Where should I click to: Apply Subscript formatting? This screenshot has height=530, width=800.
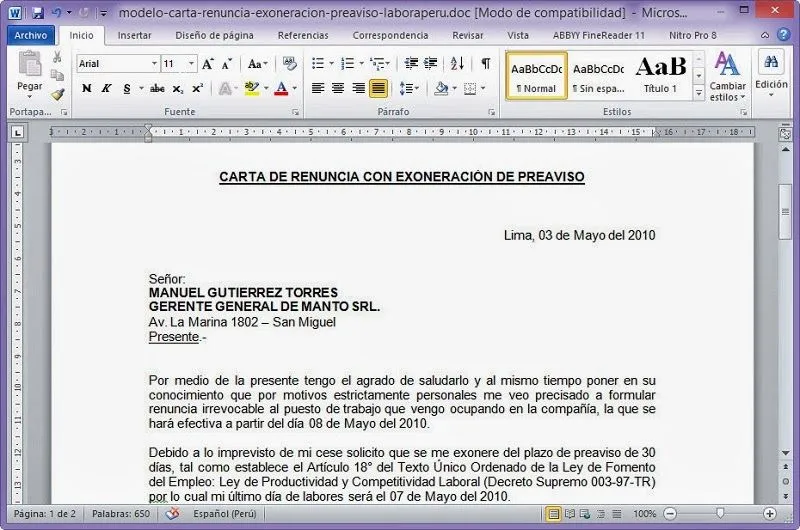click(x=178, y=88)
